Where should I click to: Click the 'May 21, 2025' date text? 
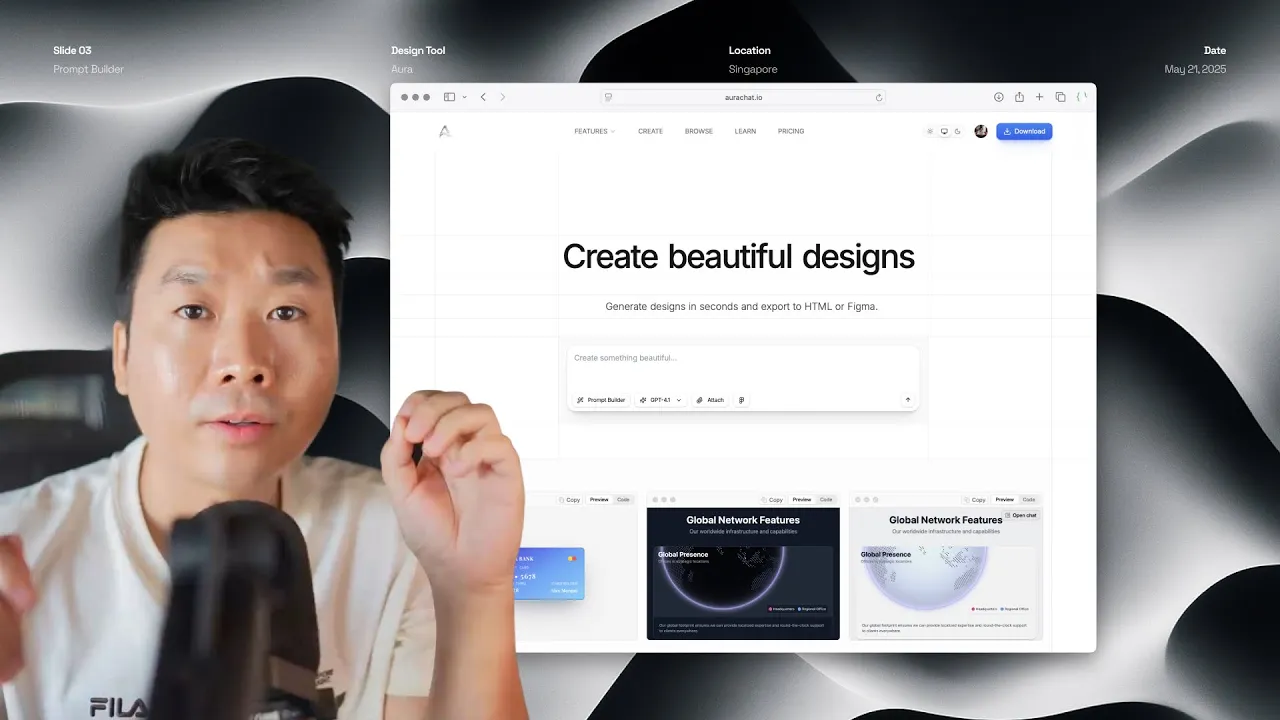coord(1195,69)
